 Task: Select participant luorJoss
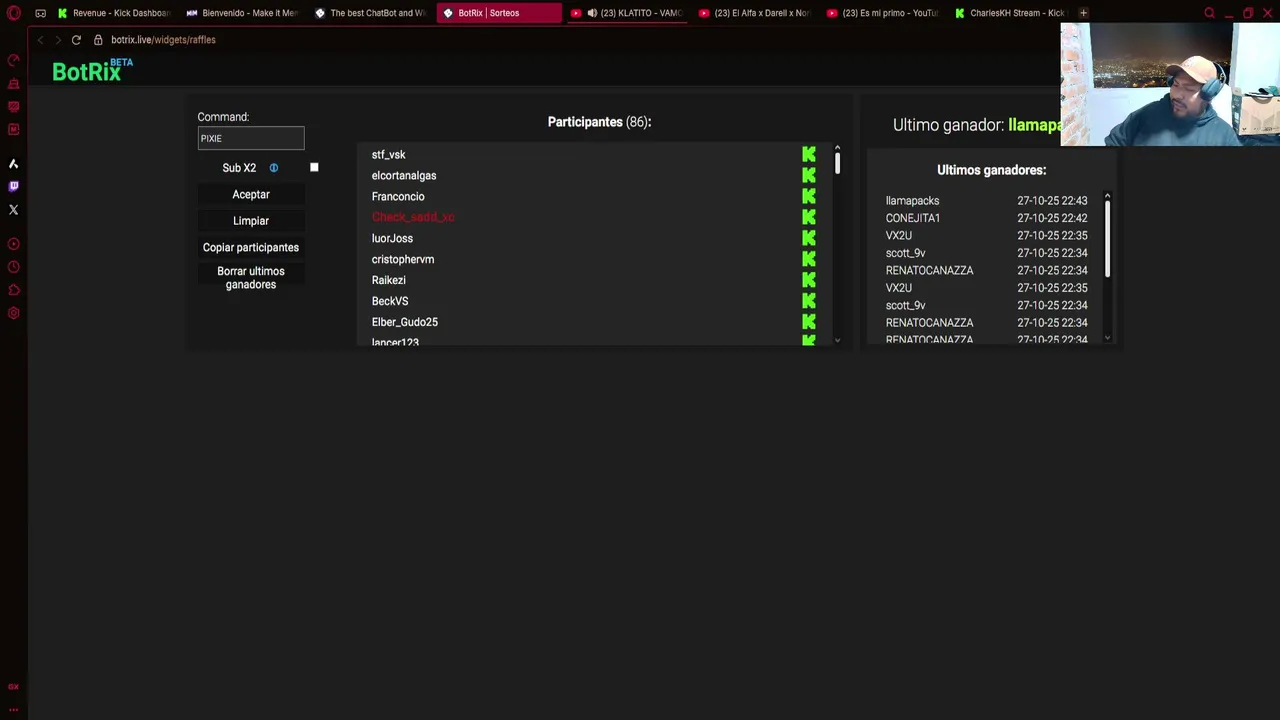[x=392, y=239]
